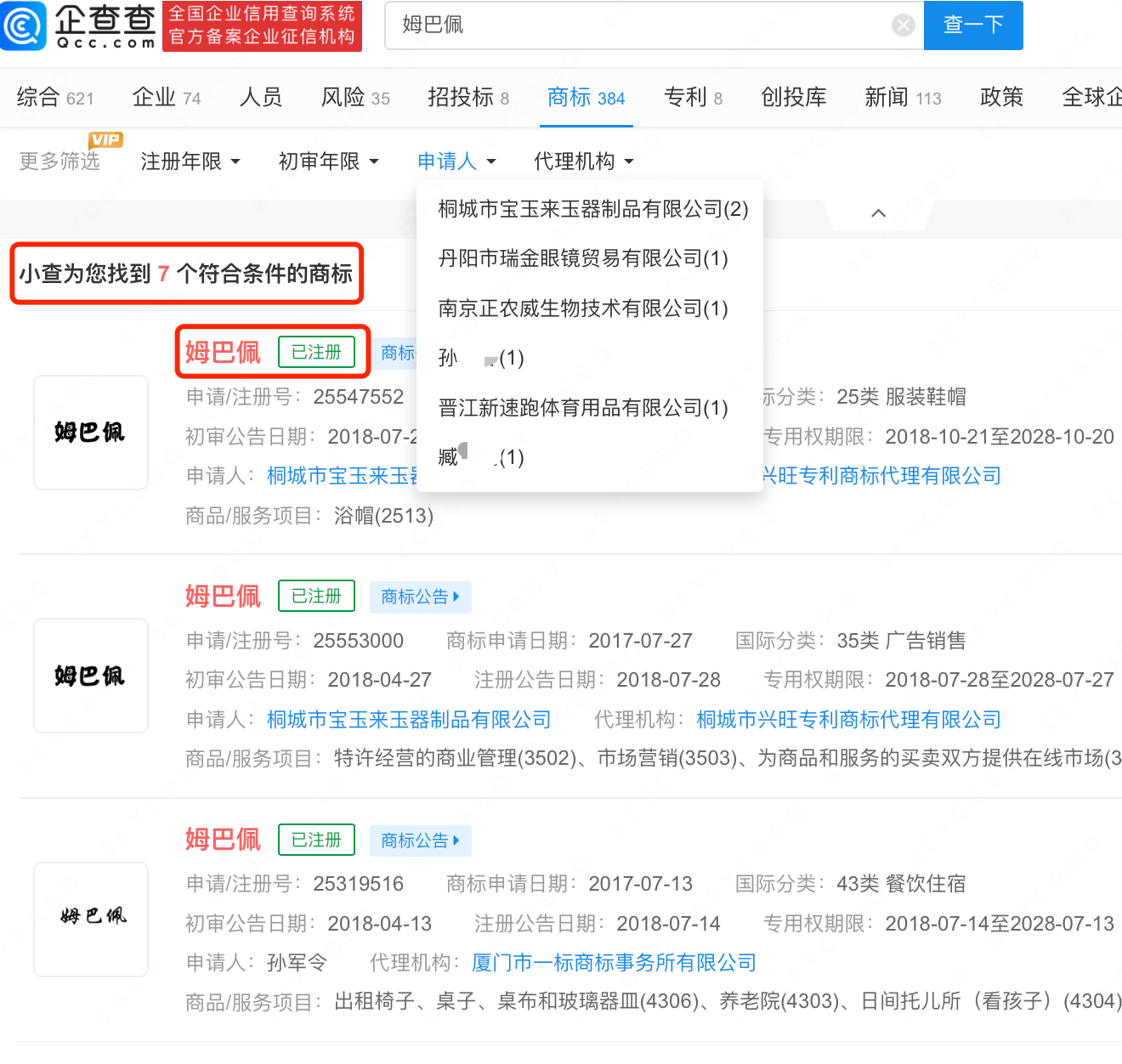The image size is (1122, 1064).
Task: Open the 创投库 tab
Action: pyautogui.click(x=794, y=98)
